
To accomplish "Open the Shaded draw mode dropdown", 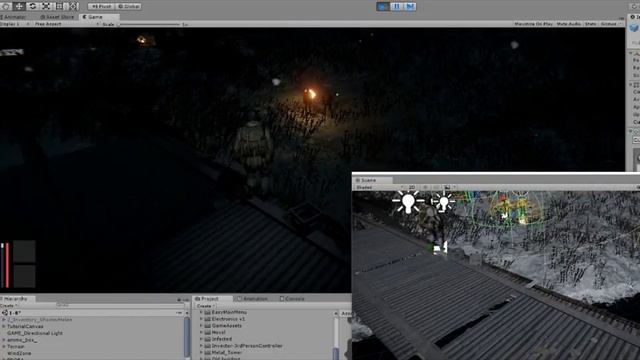I will (380, 187).
